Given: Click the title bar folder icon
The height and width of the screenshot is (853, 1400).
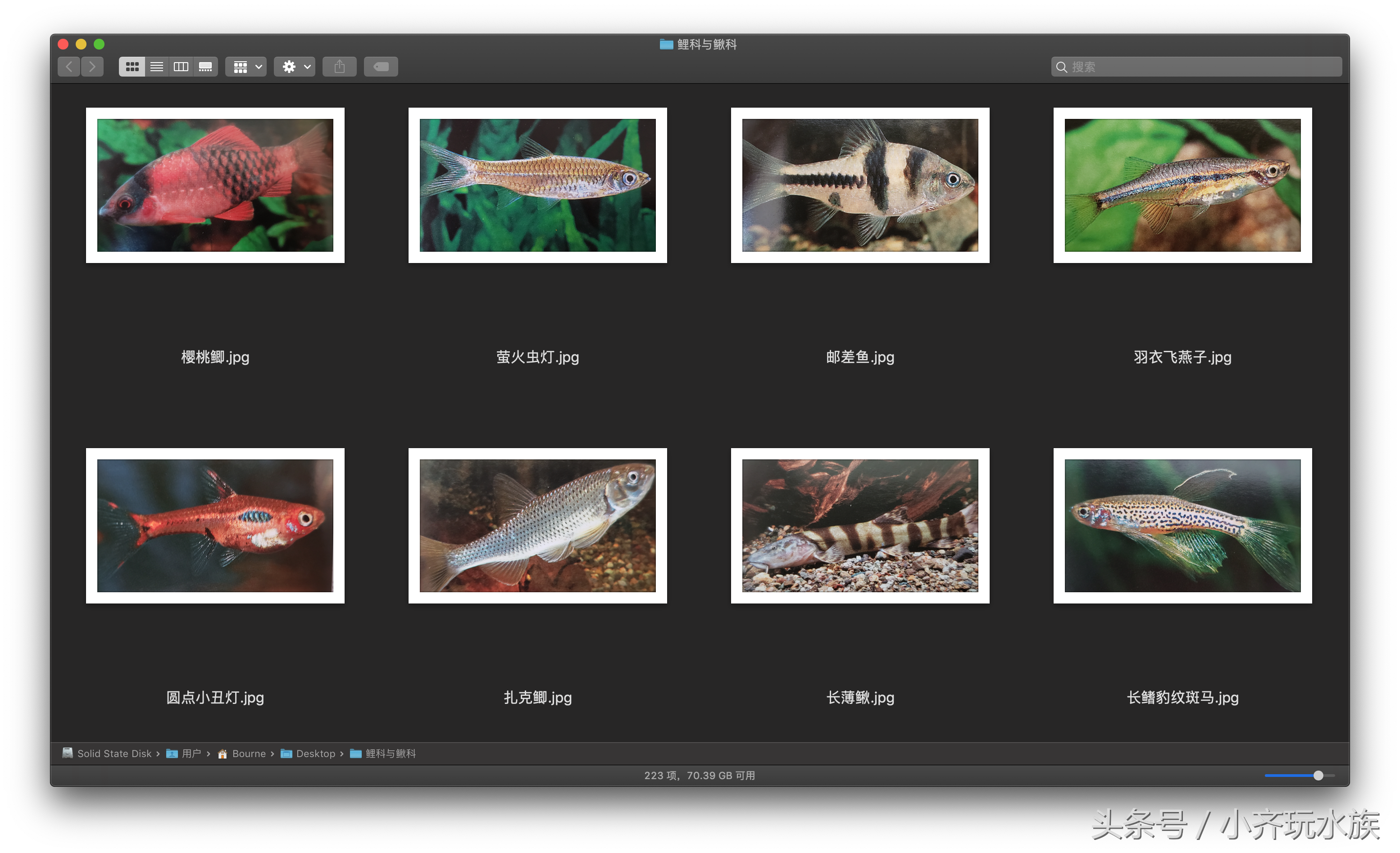Looking at the screenshot, I should [666, 44].
